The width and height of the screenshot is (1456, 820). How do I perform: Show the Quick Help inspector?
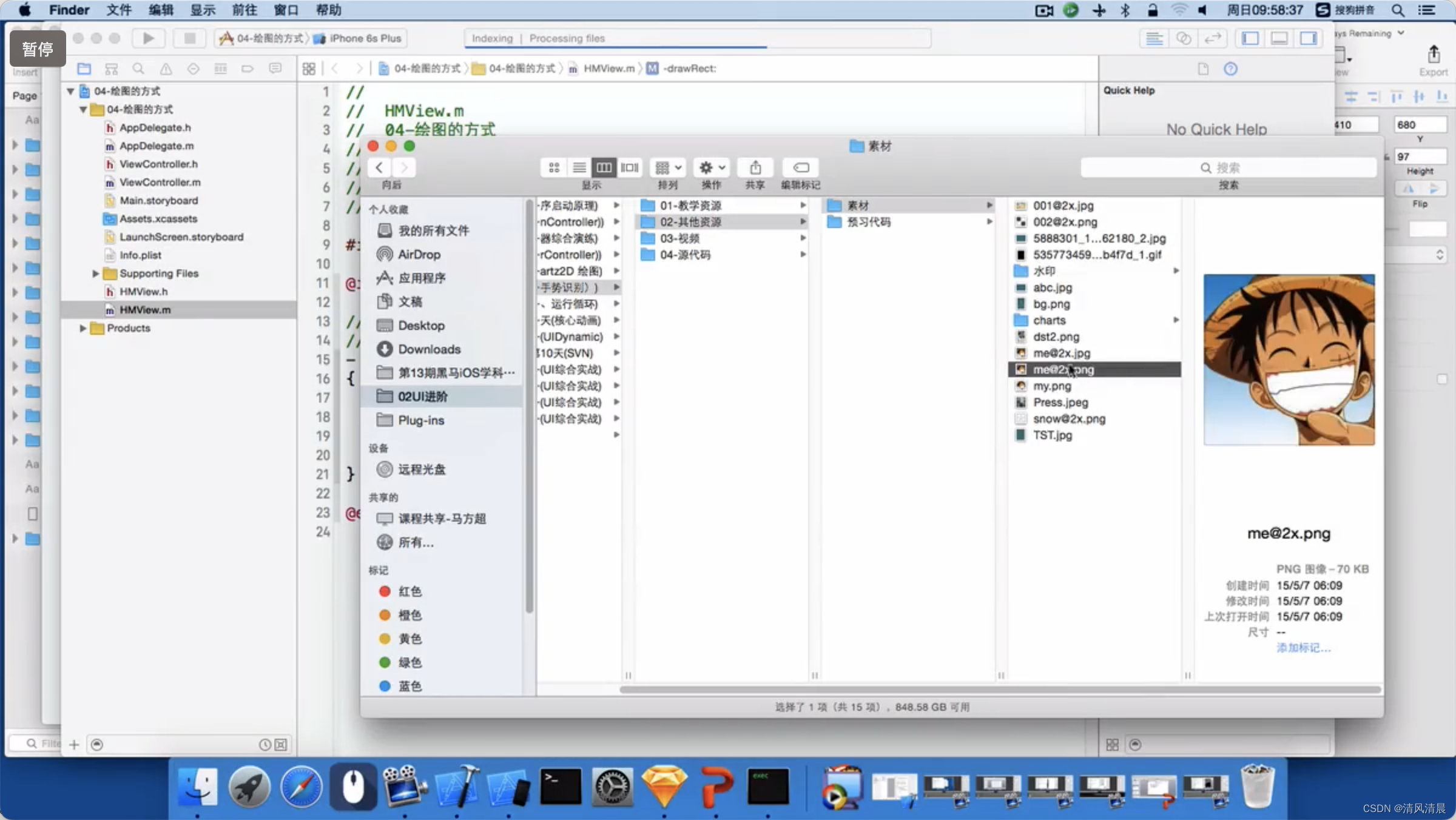(x=1230, y=69)
